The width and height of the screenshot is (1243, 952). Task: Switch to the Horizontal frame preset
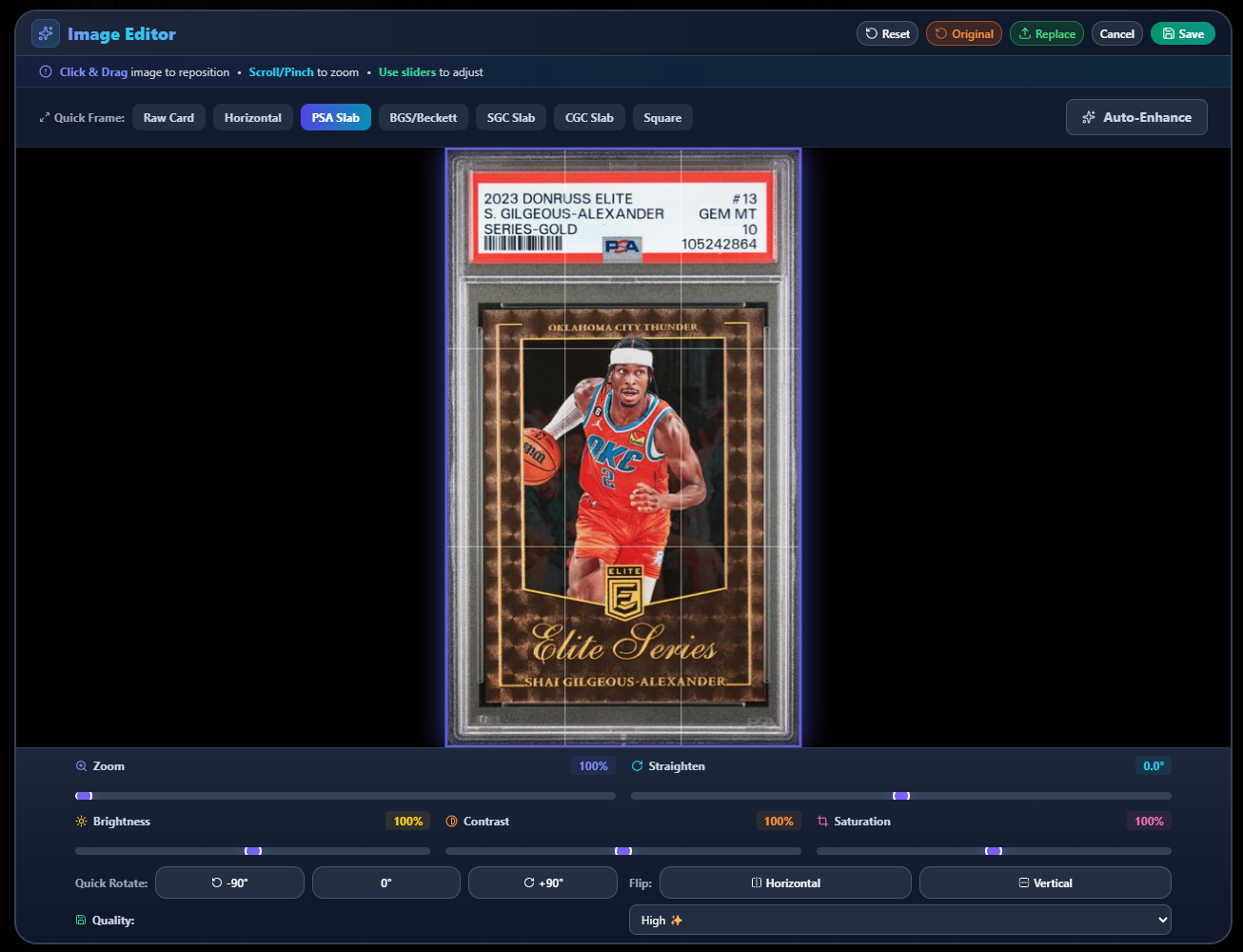pyautogui.click(x=252, y=117)
